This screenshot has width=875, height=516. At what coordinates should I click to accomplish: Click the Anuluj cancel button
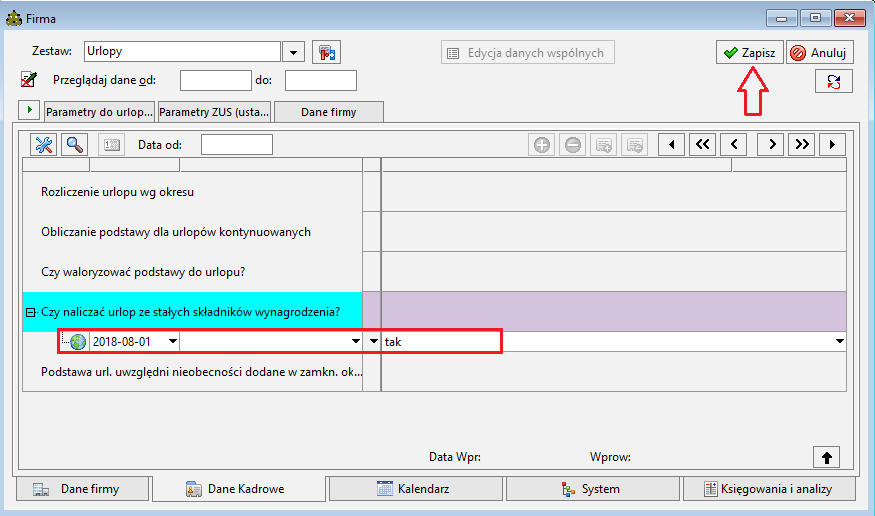click(x=820, y=53)
